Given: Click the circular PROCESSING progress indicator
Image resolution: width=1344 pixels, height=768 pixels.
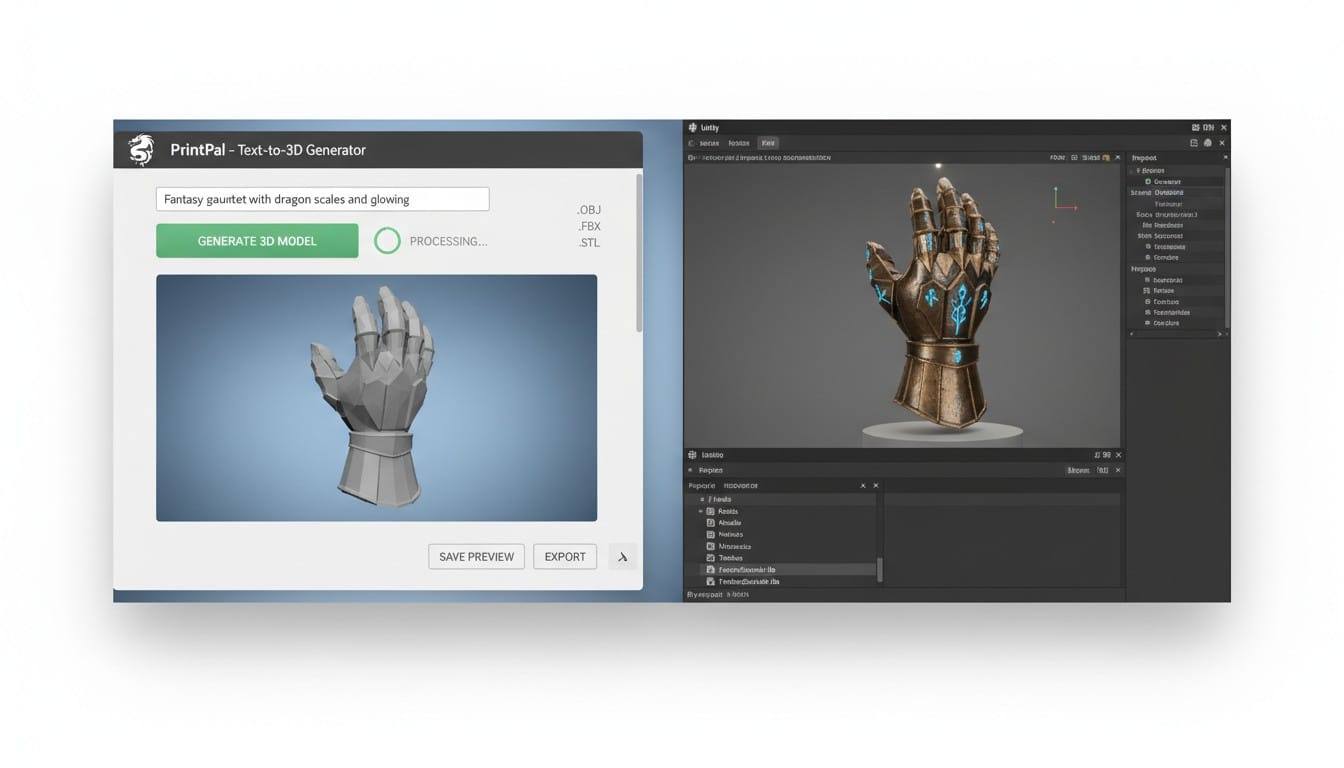Looking at the screenshot, I should click(387, 241).
